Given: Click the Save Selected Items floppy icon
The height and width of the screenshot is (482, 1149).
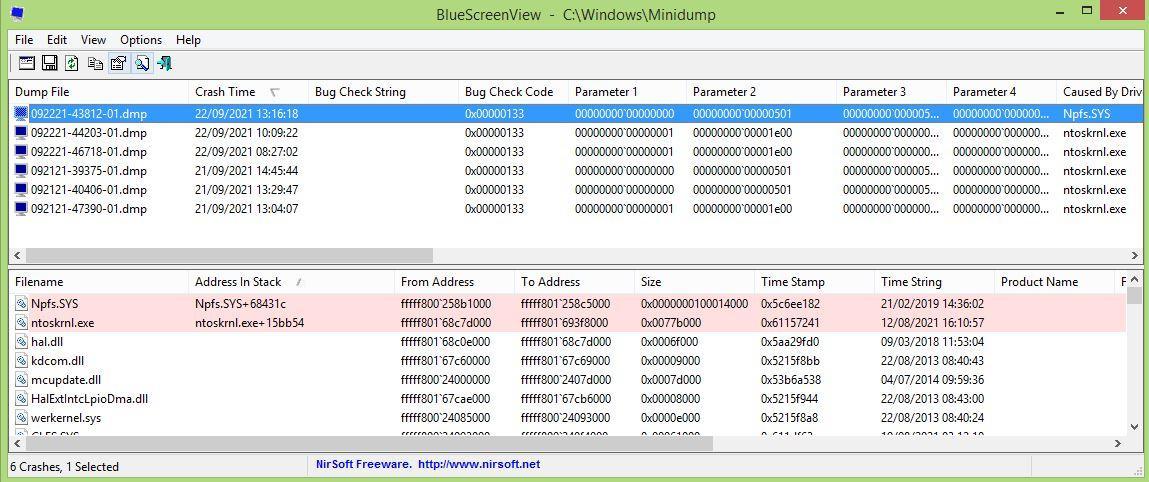Looking at the screenshot, I should click(x=50, y=63).
